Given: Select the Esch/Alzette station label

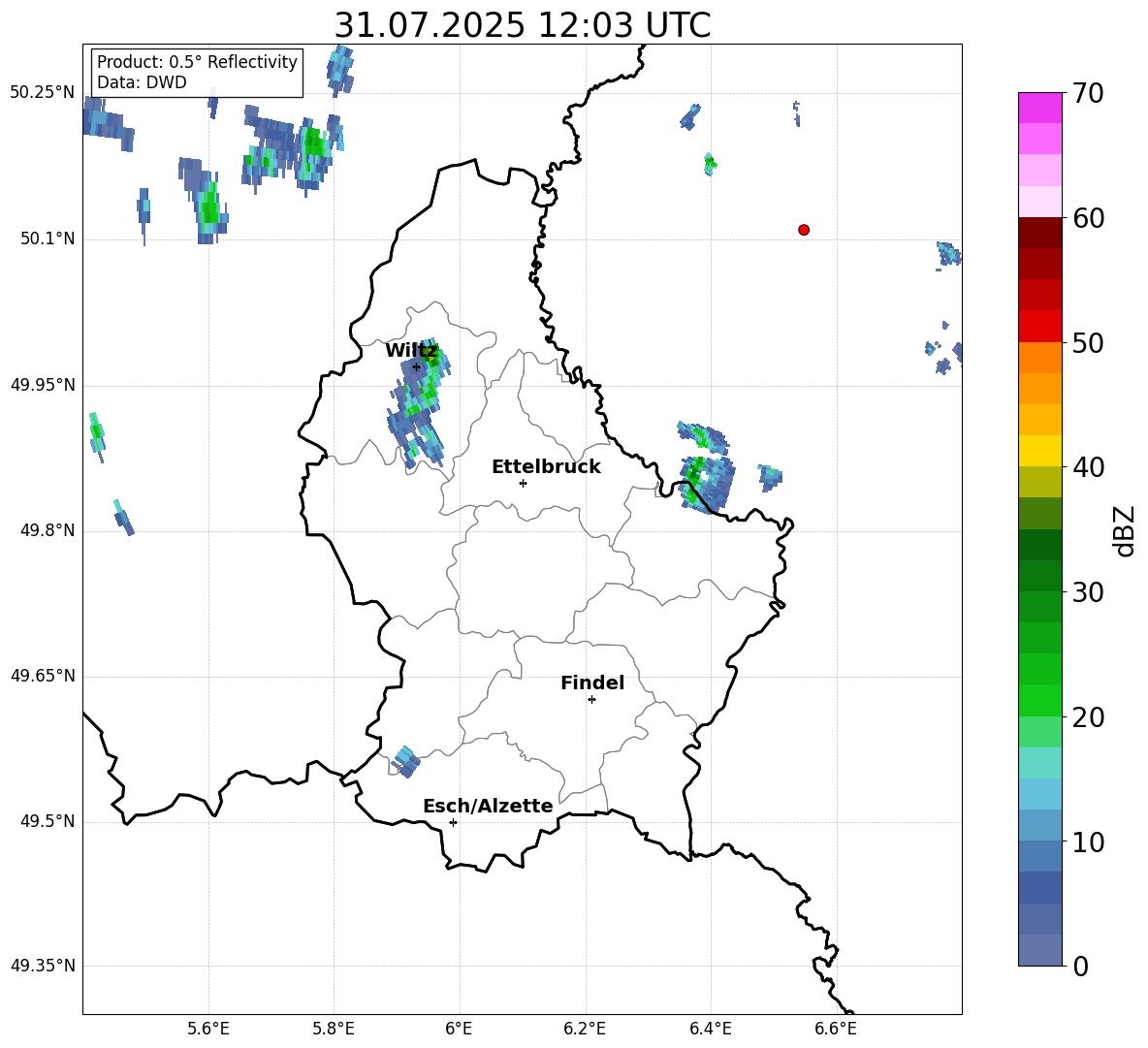Looking at the screenshot, I should pyautogui.click(x=488, y=806).
